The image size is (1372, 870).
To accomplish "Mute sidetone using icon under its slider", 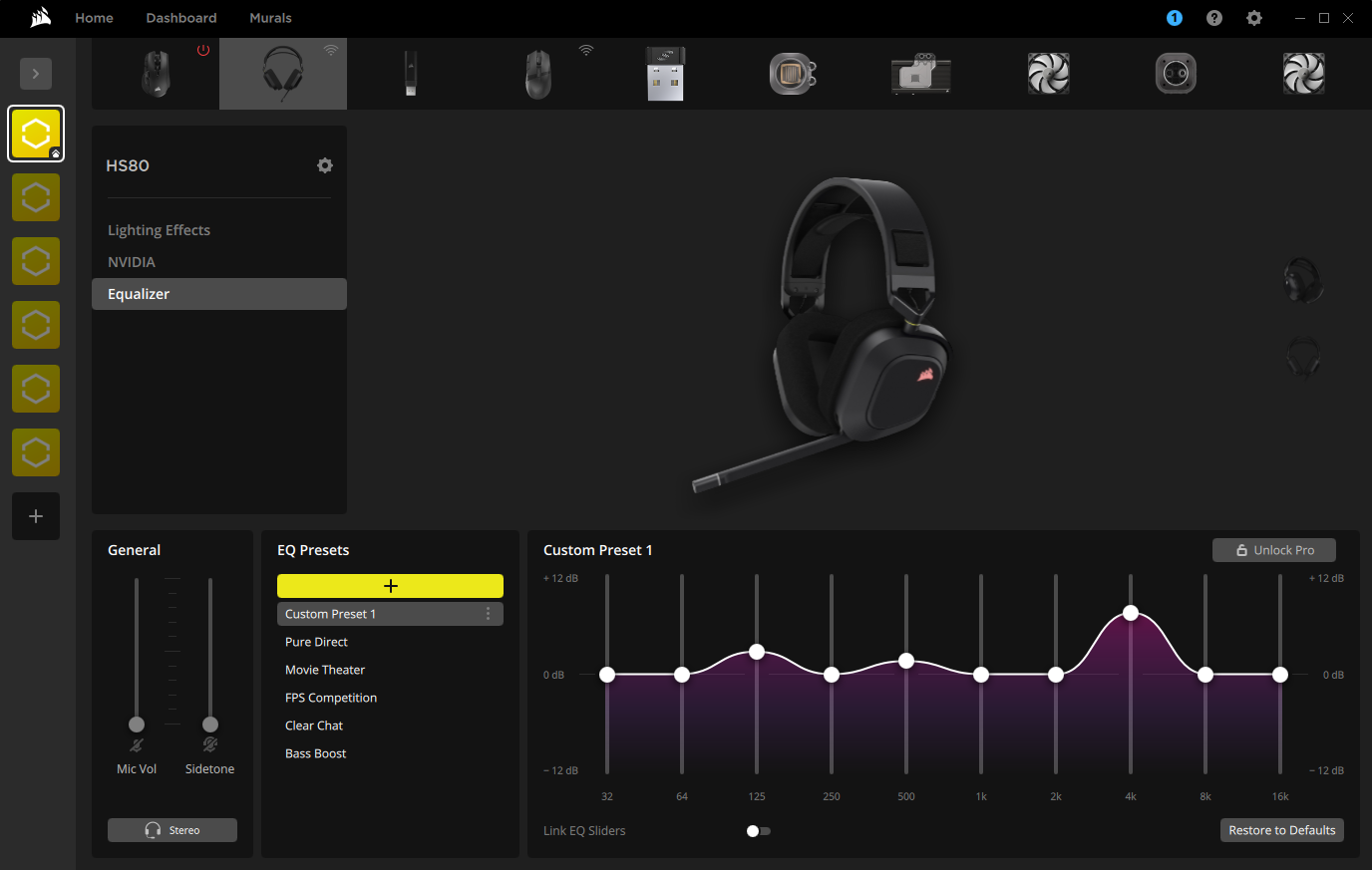I will point(210,745).
